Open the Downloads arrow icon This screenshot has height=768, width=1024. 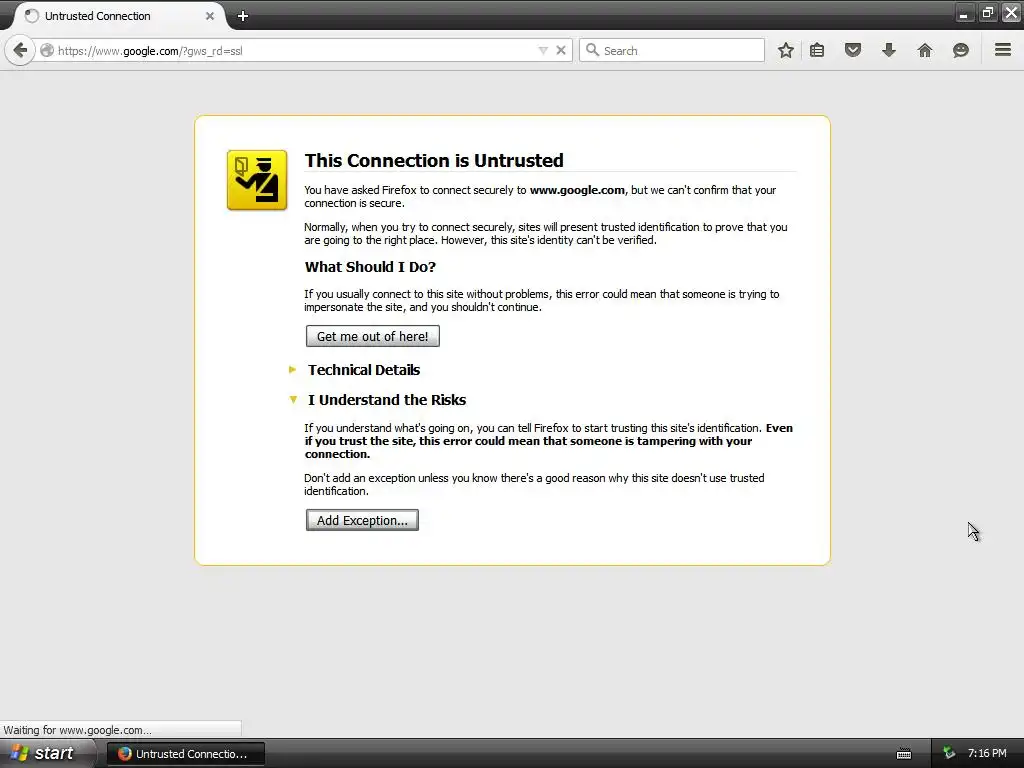[x=889, y=50]
